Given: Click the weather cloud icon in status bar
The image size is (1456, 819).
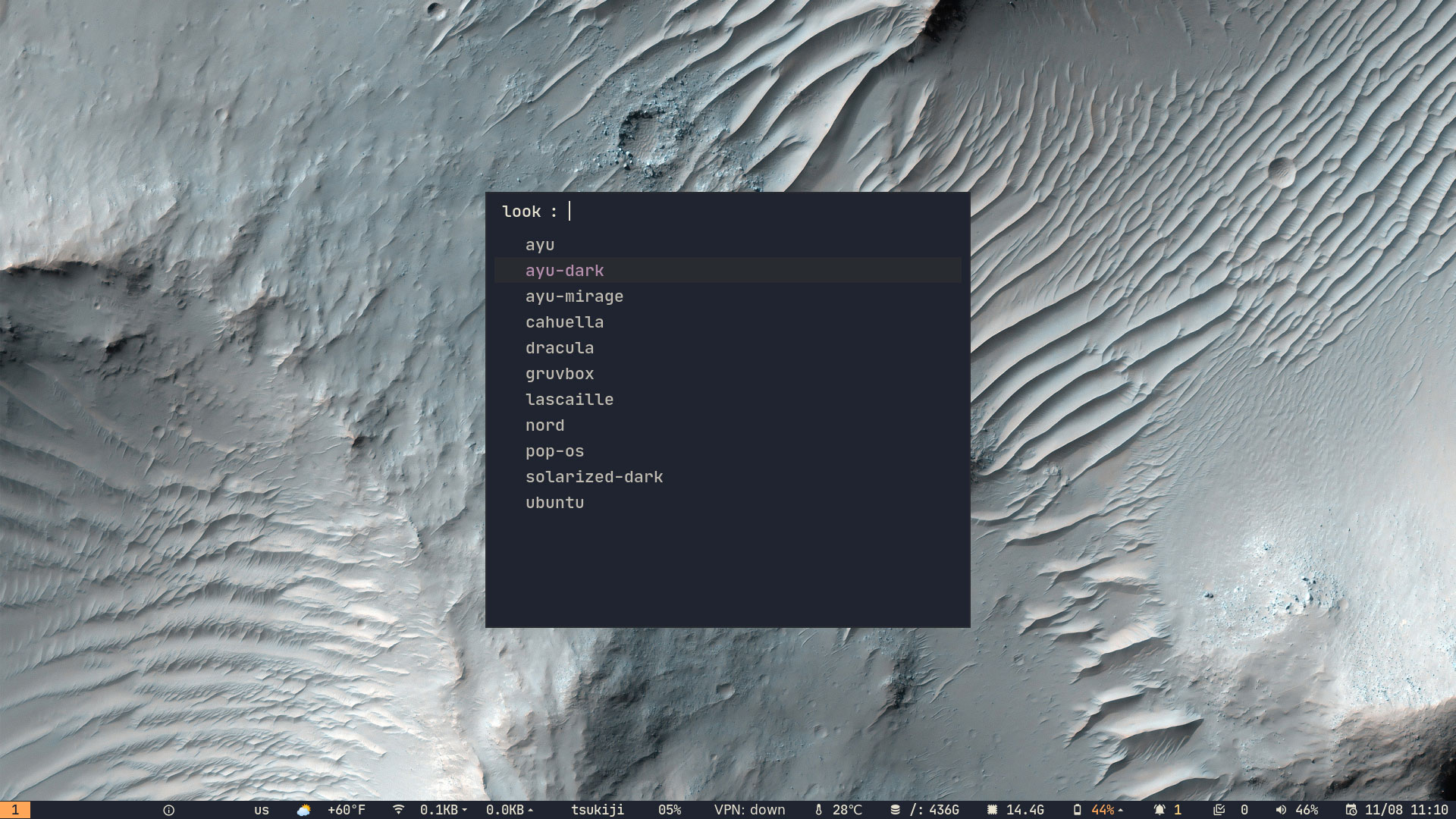Looking at the screenshot, I should tap(303, 810).
